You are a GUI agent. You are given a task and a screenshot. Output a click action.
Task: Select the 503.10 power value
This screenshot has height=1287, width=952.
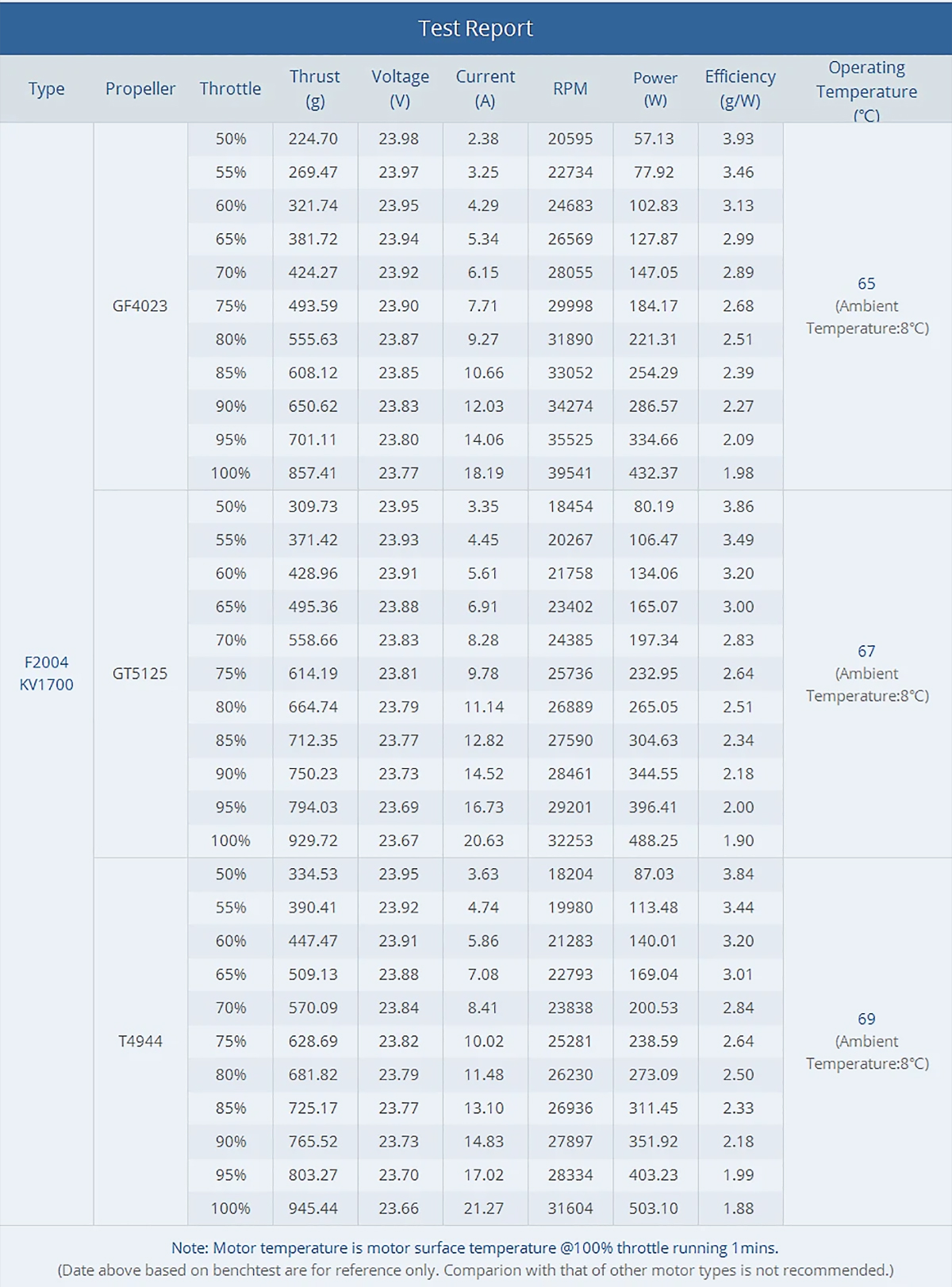click(654, 1208)
